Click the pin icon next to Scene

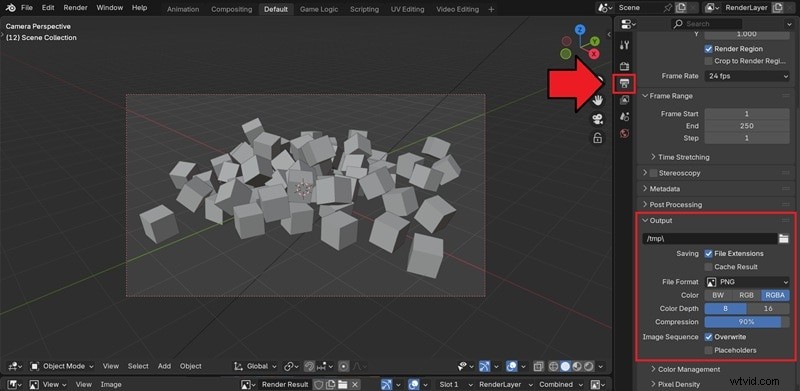pyautogui.click(x=667, y=8)
